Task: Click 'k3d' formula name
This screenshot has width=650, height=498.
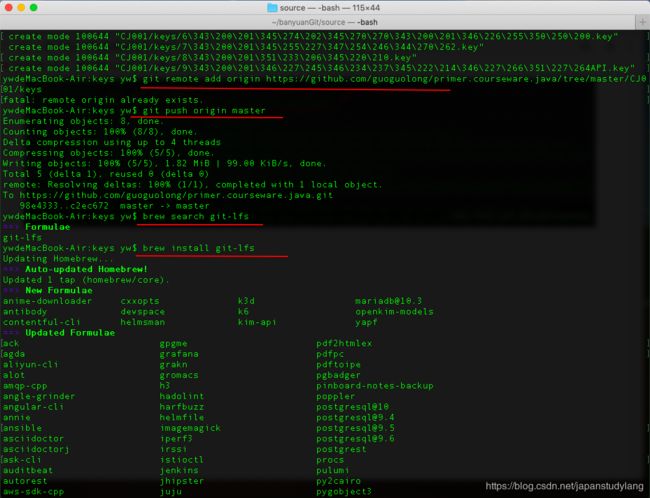Action: [246, 301]
